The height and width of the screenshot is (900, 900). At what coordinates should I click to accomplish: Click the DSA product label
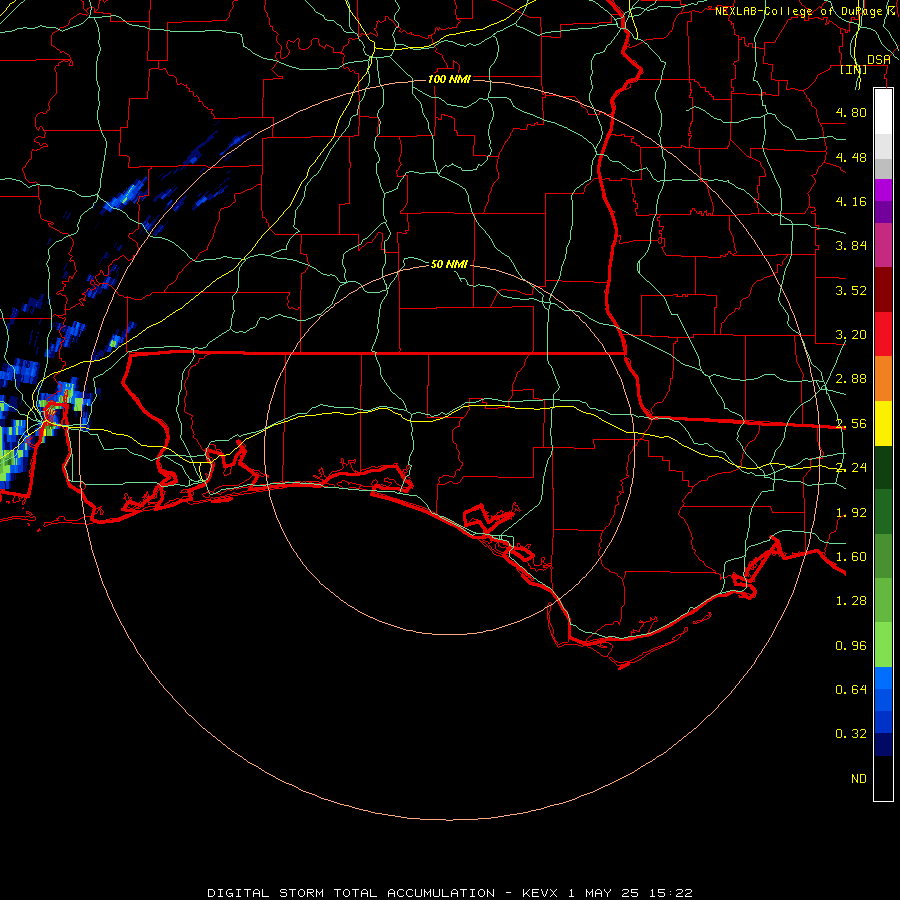[879, 59]
